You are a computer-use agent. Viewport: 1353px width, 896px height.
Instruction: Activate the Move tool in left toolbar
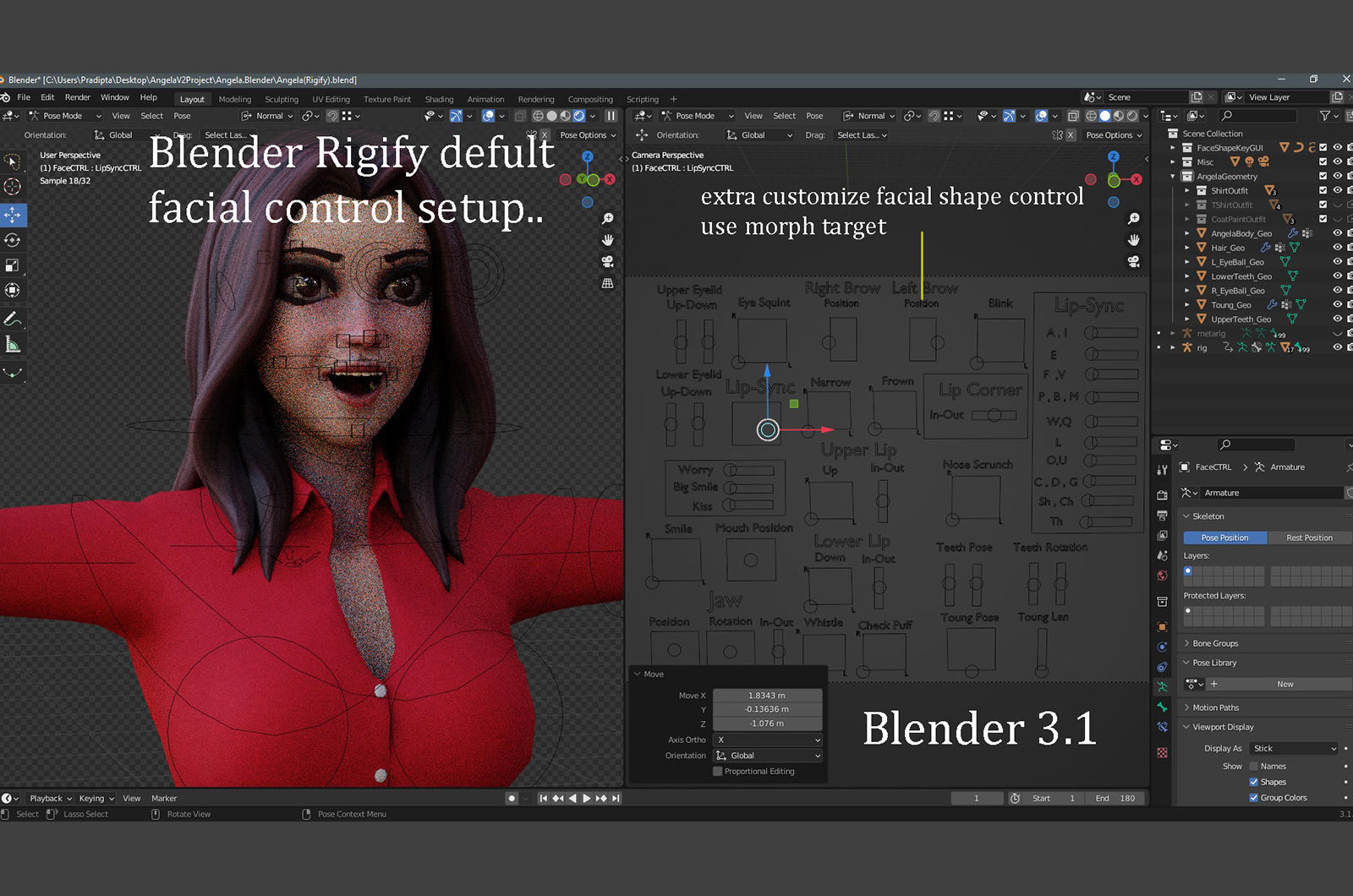coord(13,215)
